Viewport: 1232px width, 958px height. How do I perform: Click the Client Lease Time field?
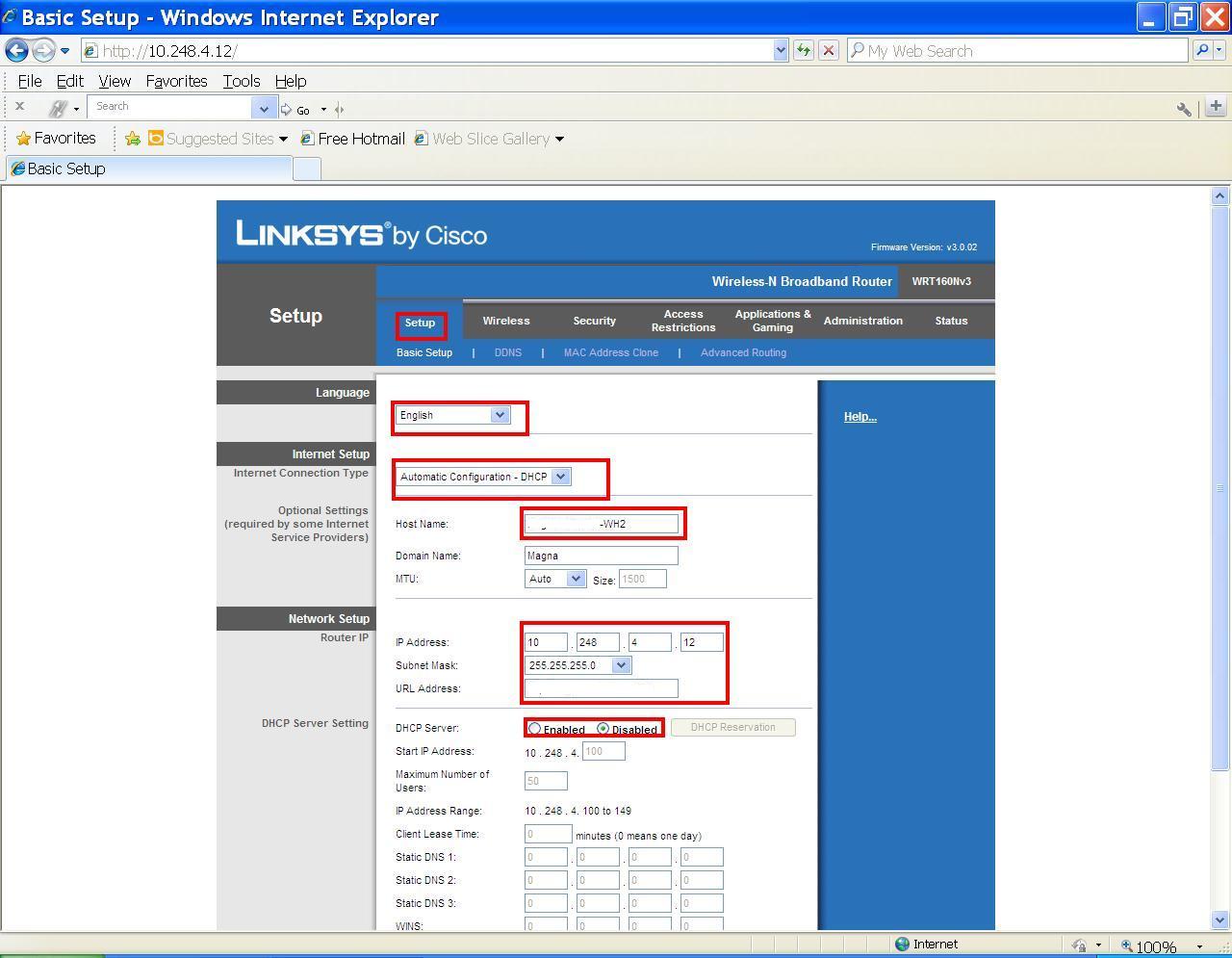(549, 834)
